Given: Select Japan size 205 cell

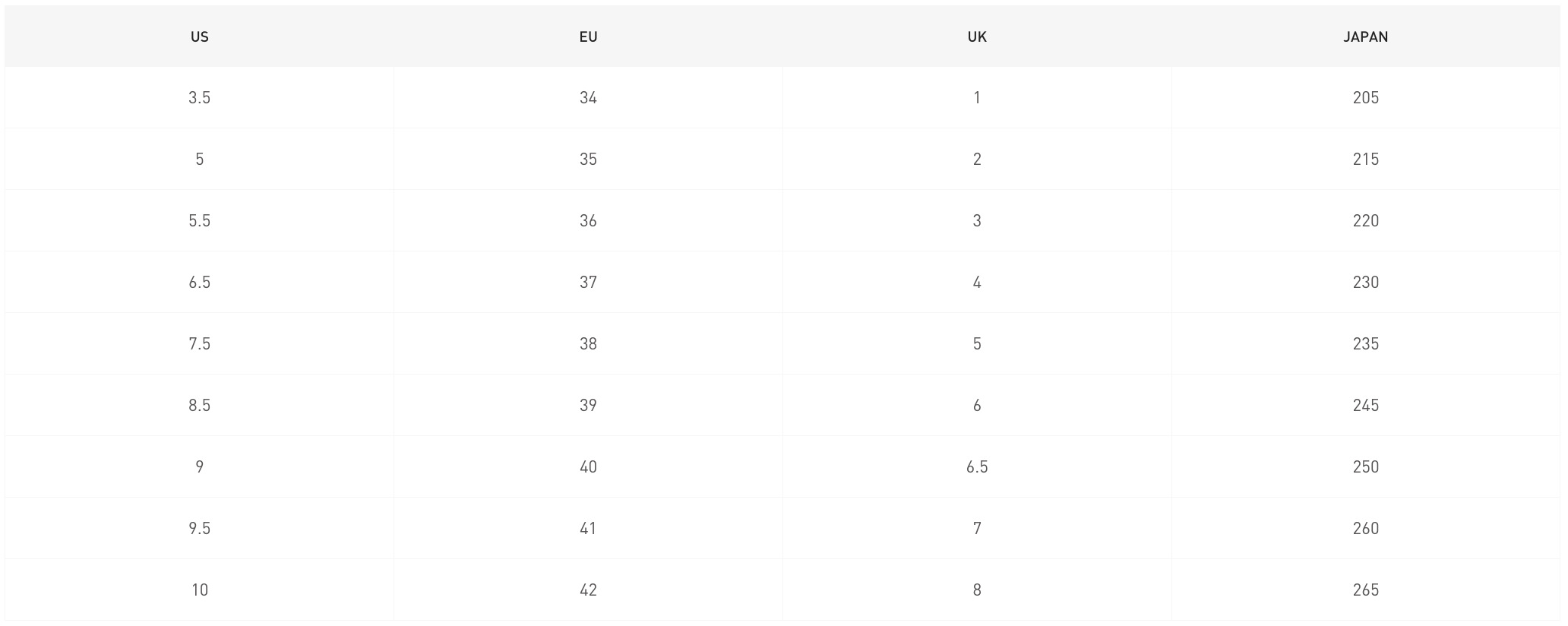Looking at the screenshot, I should 1366,98.
